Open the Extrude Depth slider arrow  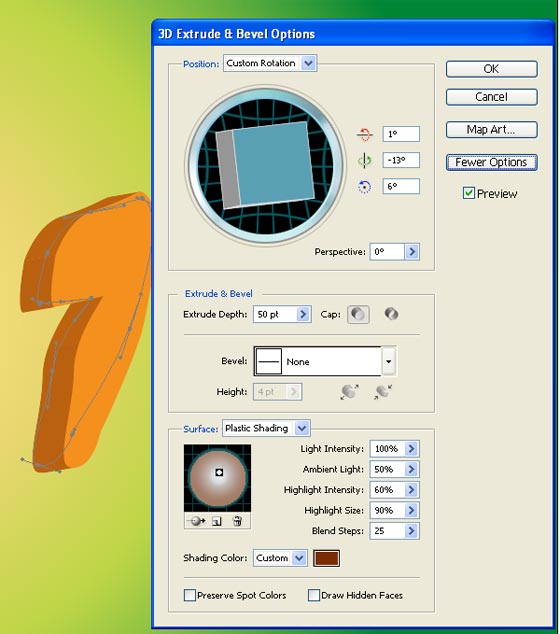pyautogui.click(x=303, y=314)
